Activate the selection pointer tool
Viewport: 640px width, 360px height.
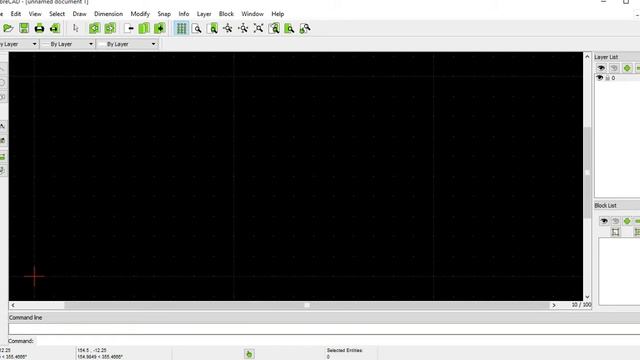pos(76,28)
